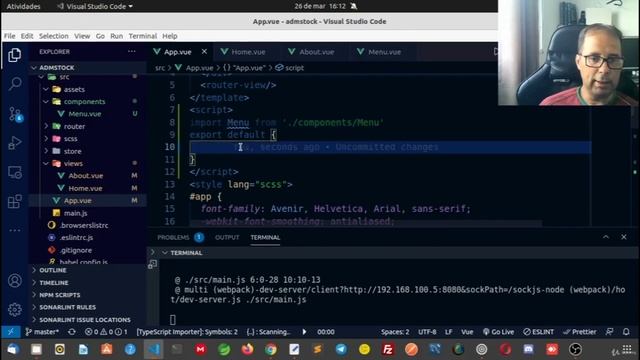Open Menu.vue in the explorer
Screen dimensions: 640x360
[84, 114]
